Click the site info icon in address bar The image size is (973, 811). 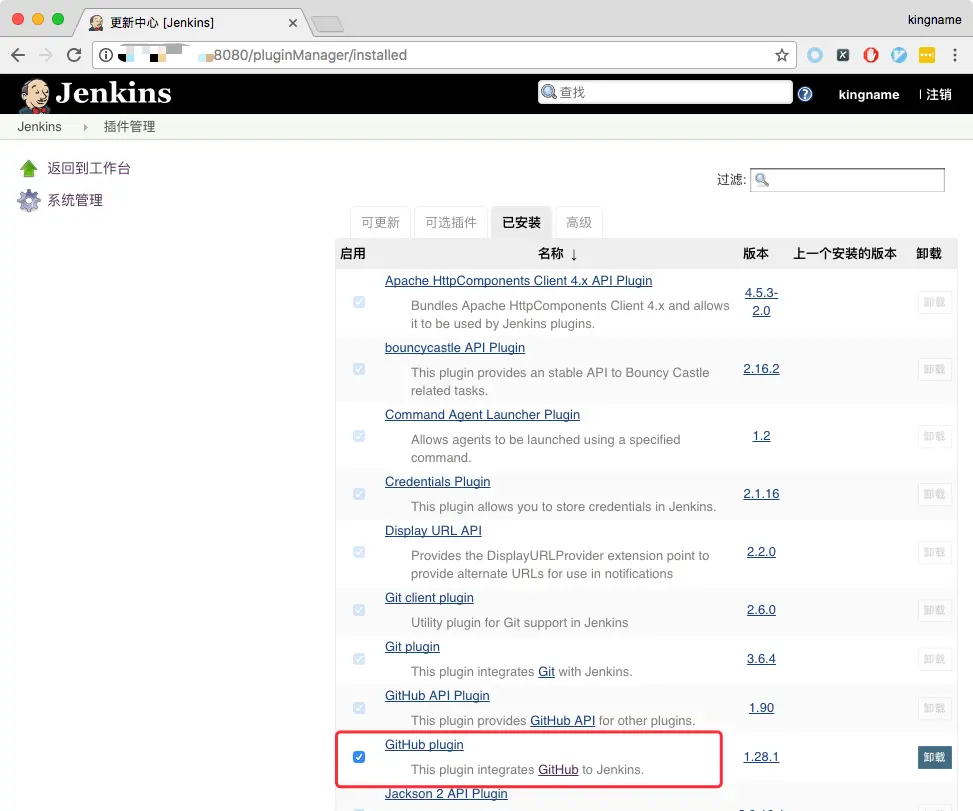(x=106, y=55)
